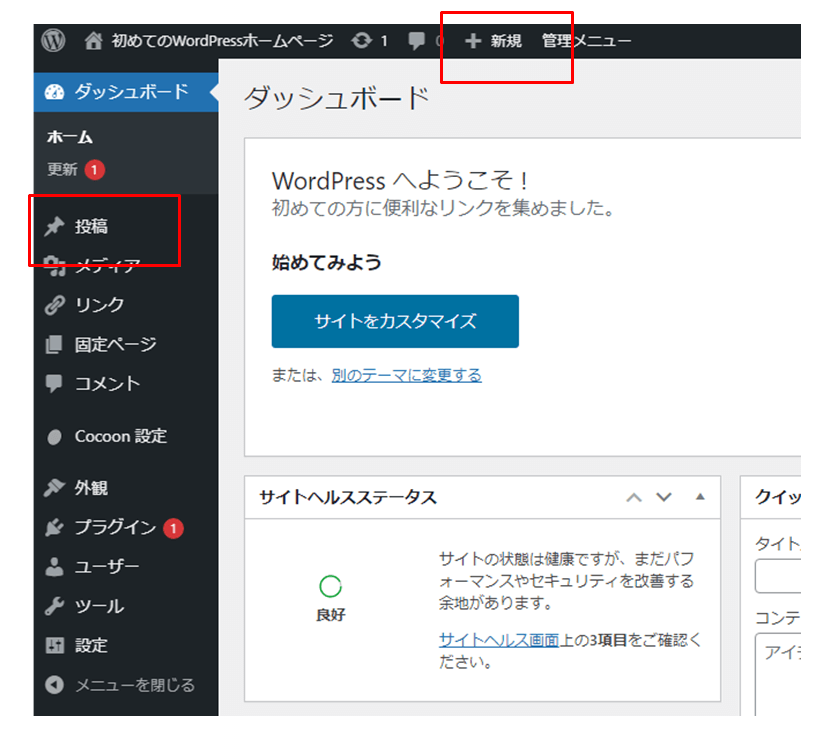Image resolution: width=819 pixels, height=735 pixels.
Task: Open サイトヘルス画面 link
Action: click(499, 640)
